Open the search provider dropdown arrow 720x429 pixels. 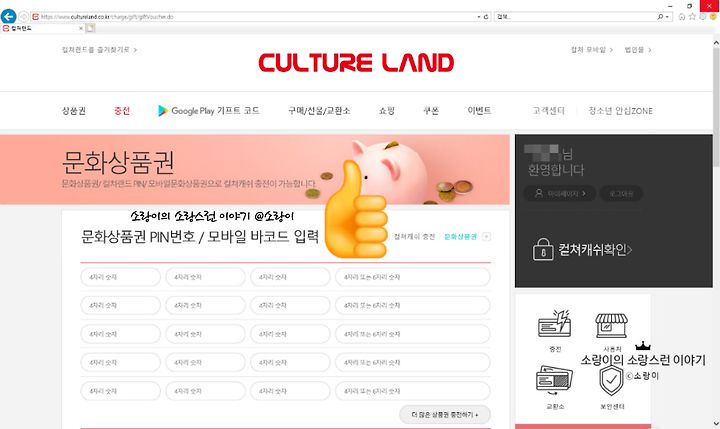coord(667,17)
